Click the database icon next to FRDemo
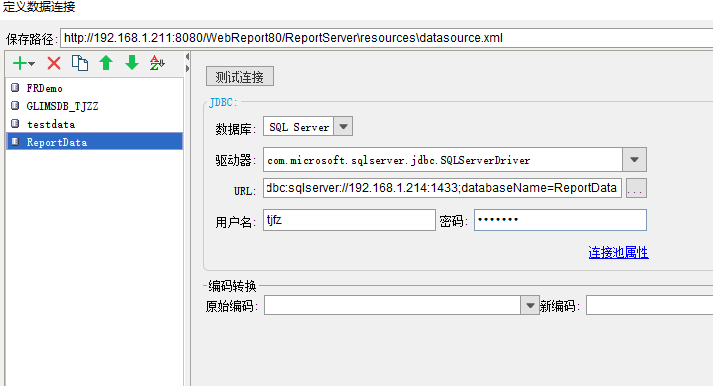This screenshot has height=386, width=713. [15, 87]
